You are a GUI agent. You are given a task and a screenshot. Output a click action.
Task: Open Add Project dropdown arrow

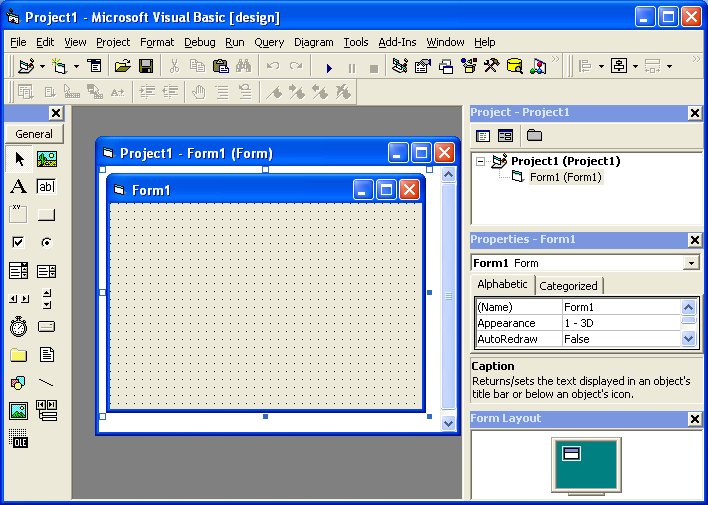[42, 66]
